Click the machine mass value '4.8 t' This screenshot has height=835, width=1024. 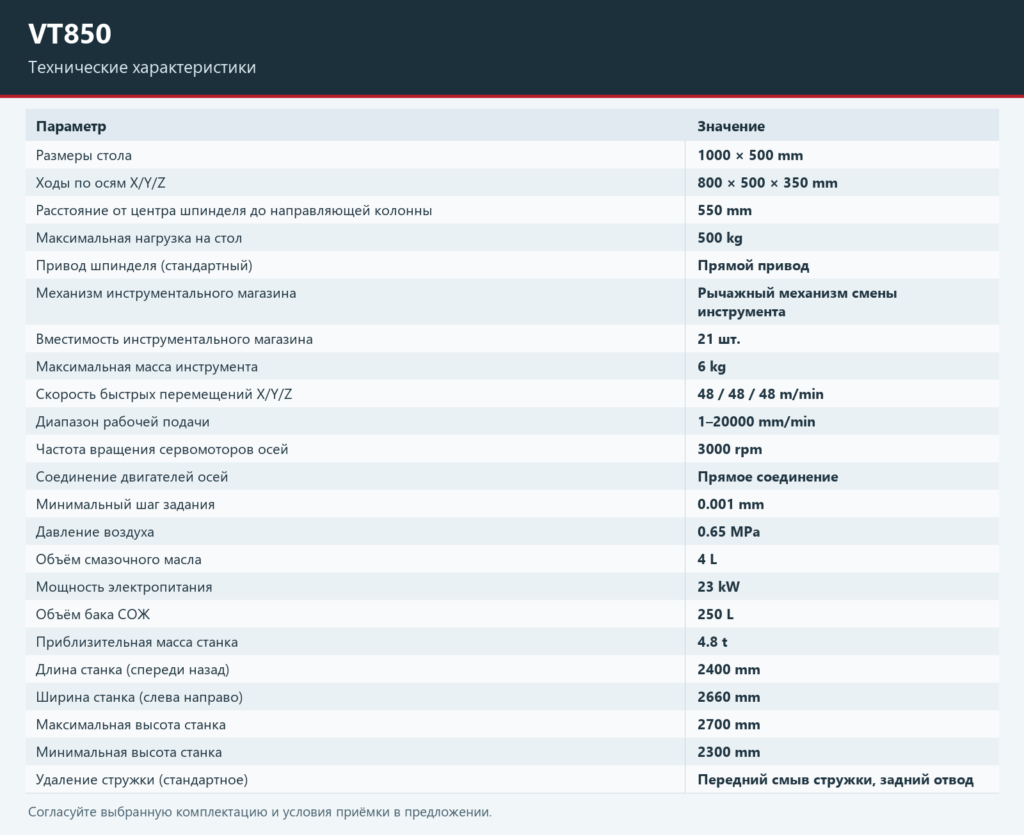click(x=712, y=642)
